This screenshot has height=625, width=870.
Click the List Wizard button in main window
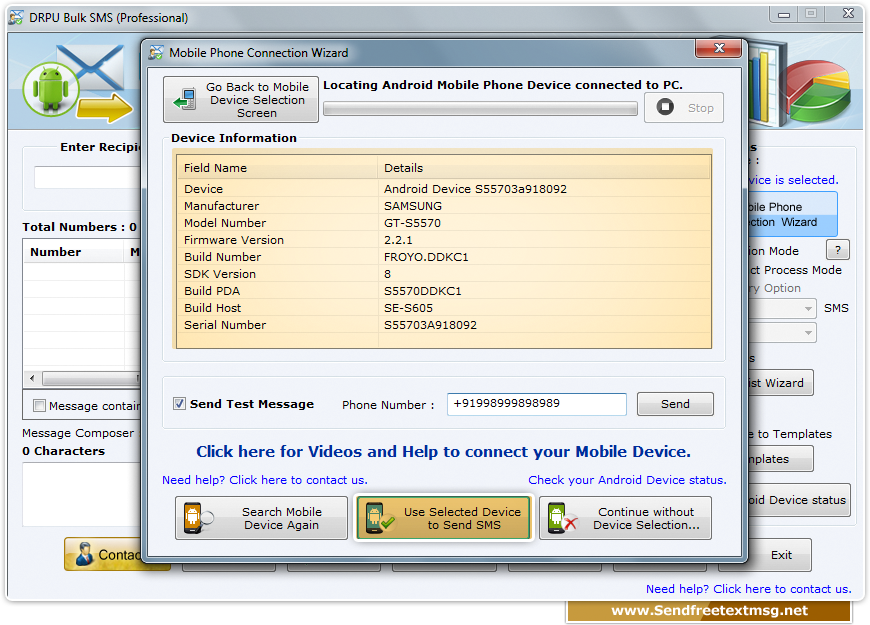[x=781, y=383]
